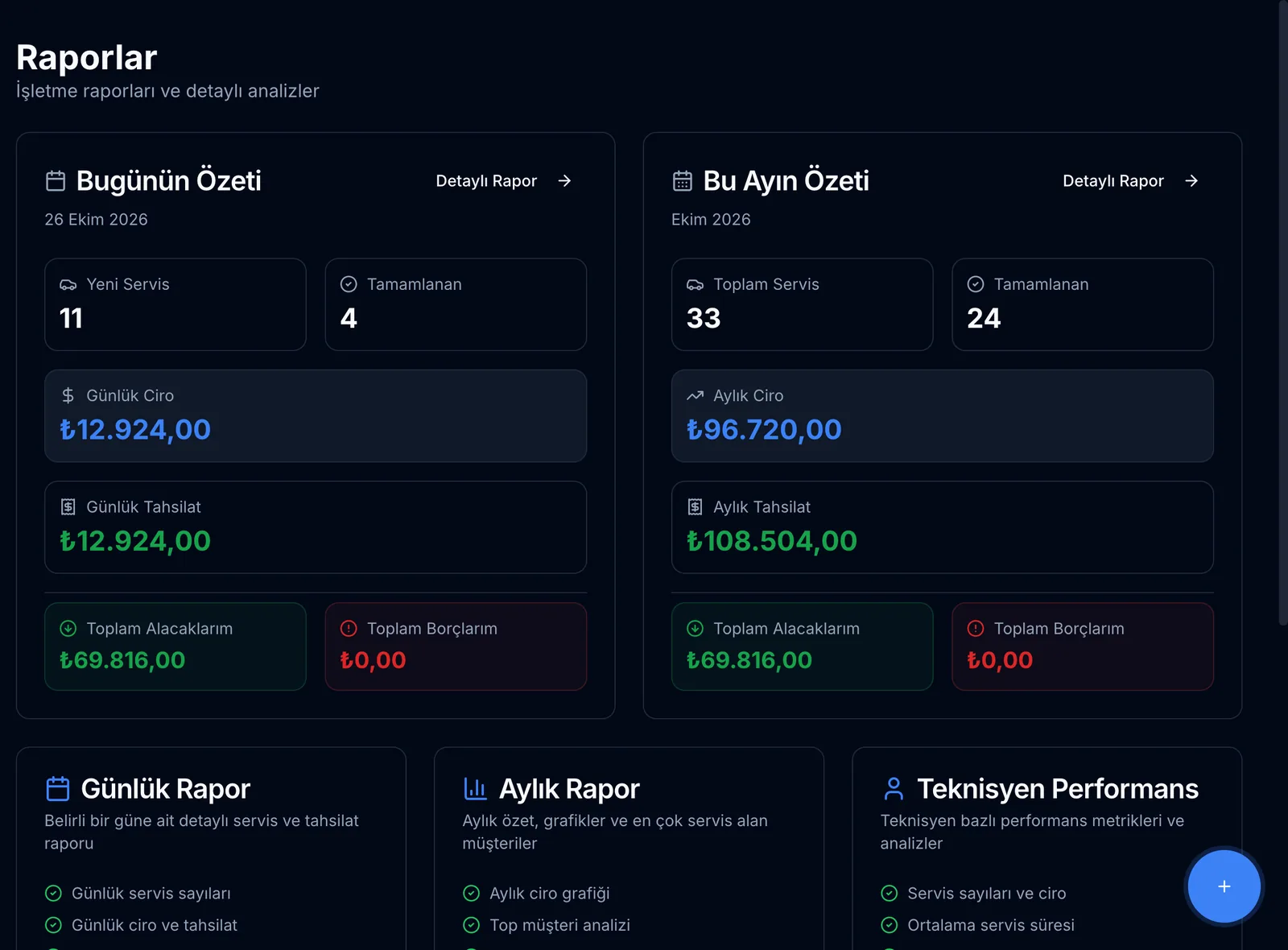
Task: Open Detaylı Rapor for Bu Ayın Özeti
Action: point(1131,181)
